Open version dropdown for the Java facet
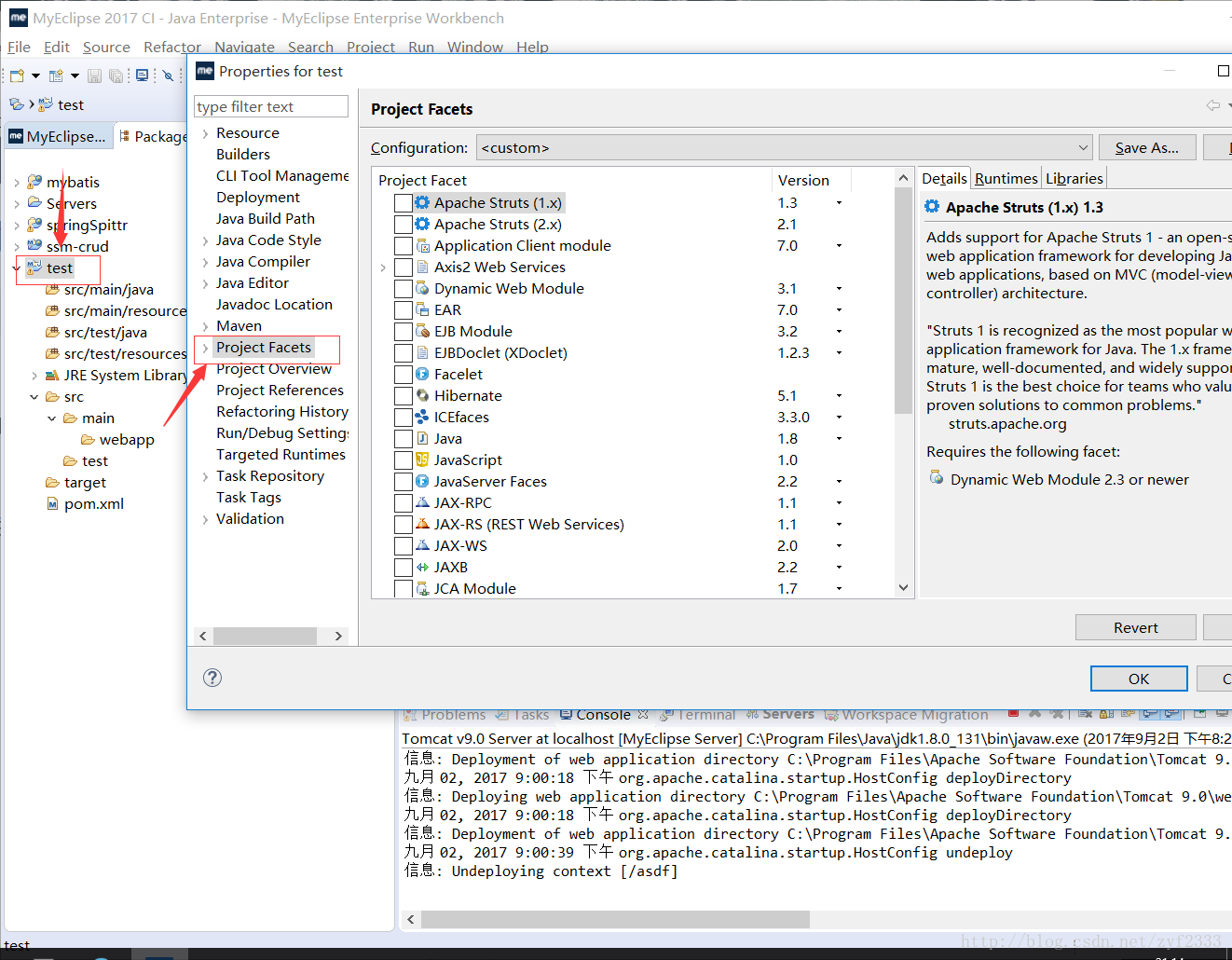1232x960 pixels. click(839, 438)
